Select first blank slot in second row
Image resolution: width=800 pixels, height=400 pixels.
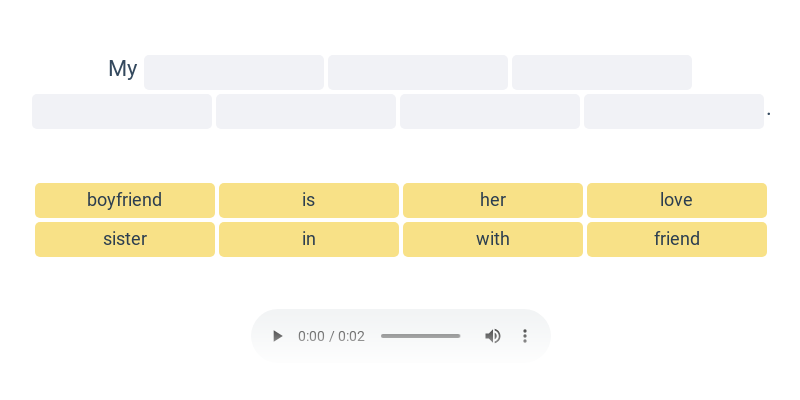[122, 111]
